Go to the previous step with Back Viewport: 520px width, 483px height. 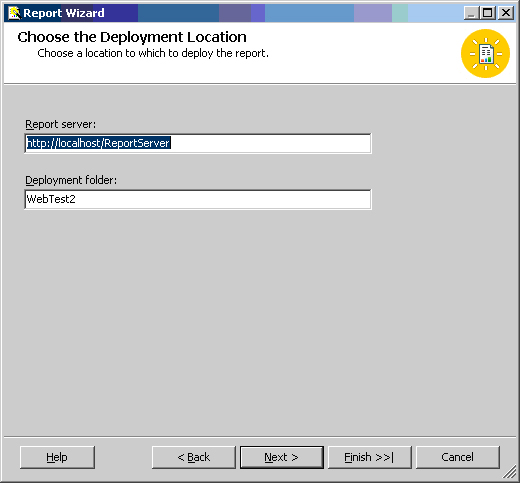194,457
